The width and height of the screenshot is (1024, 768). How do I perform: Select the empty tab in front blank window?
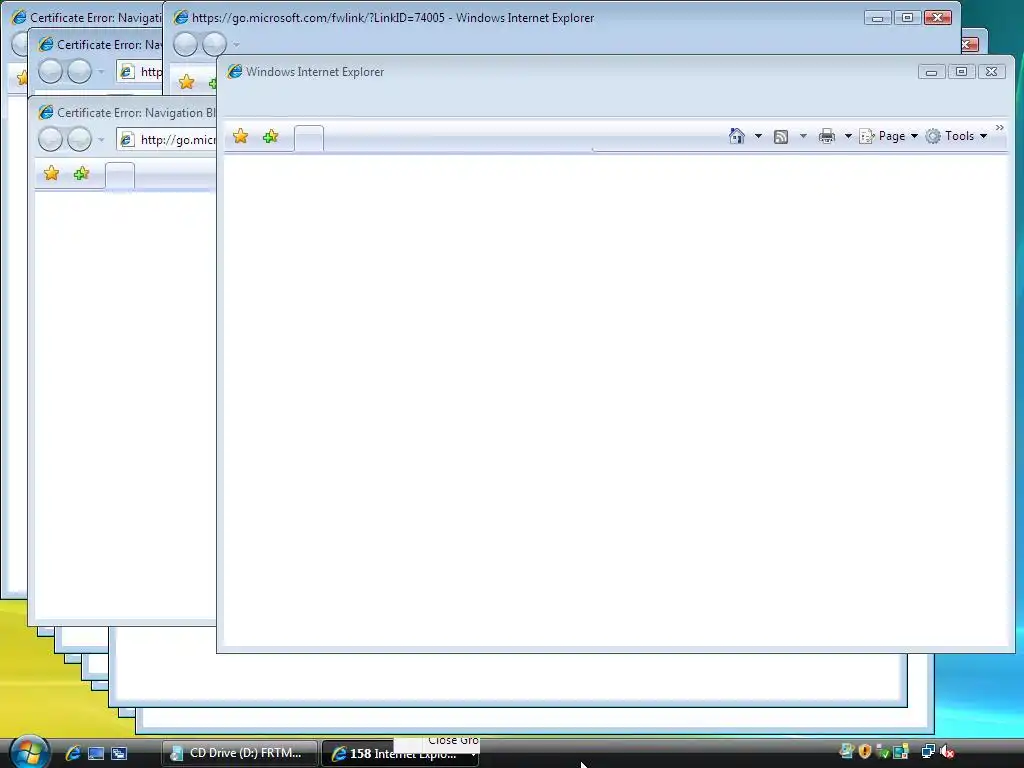(x=309, y=138)
